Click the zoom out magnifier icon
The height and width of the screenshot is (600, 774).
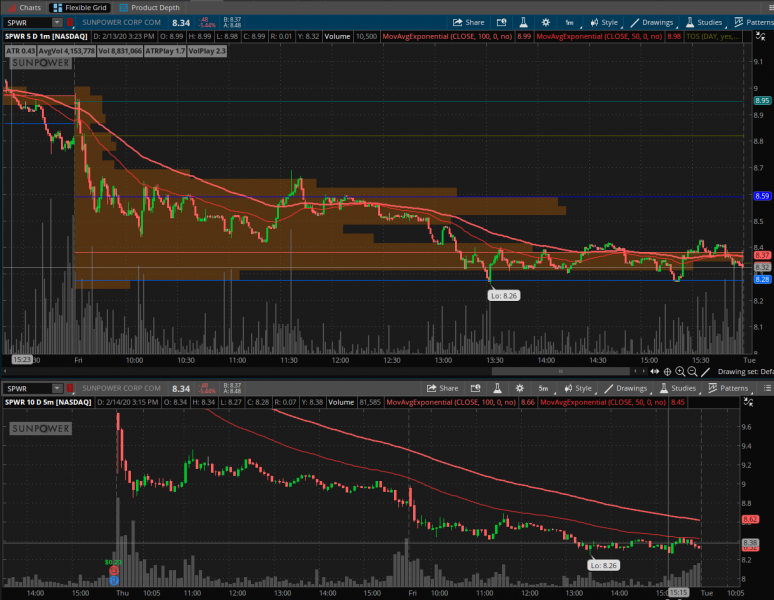(x=692, y=372)
